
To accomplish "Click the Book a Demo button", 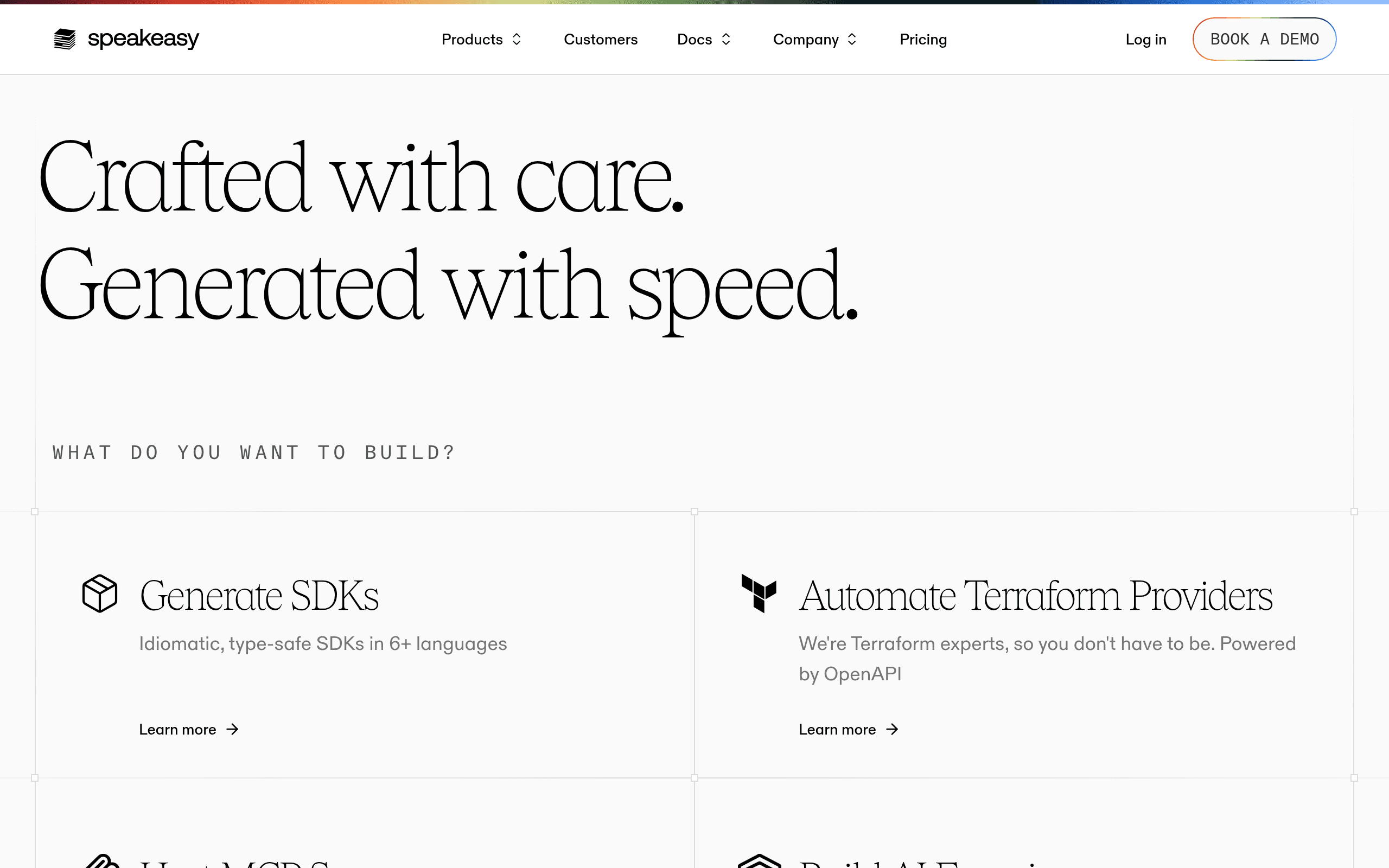I will [x=1264, y=39].
